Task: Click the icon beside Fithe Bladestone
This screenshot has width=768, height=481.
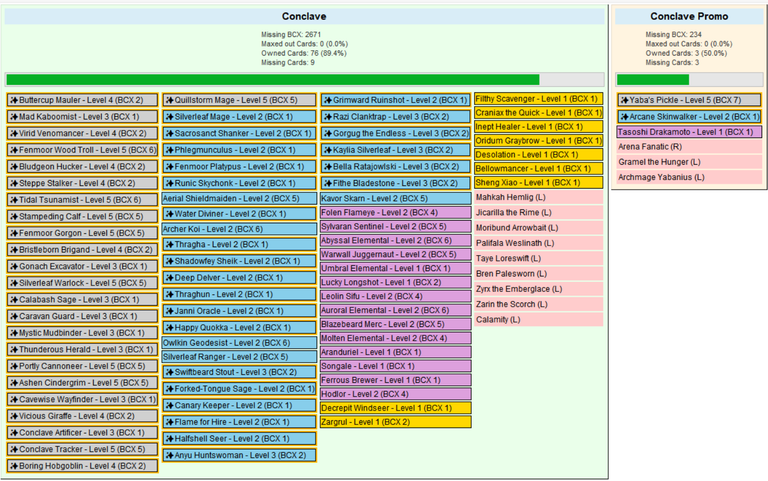Action: point(328,184)
